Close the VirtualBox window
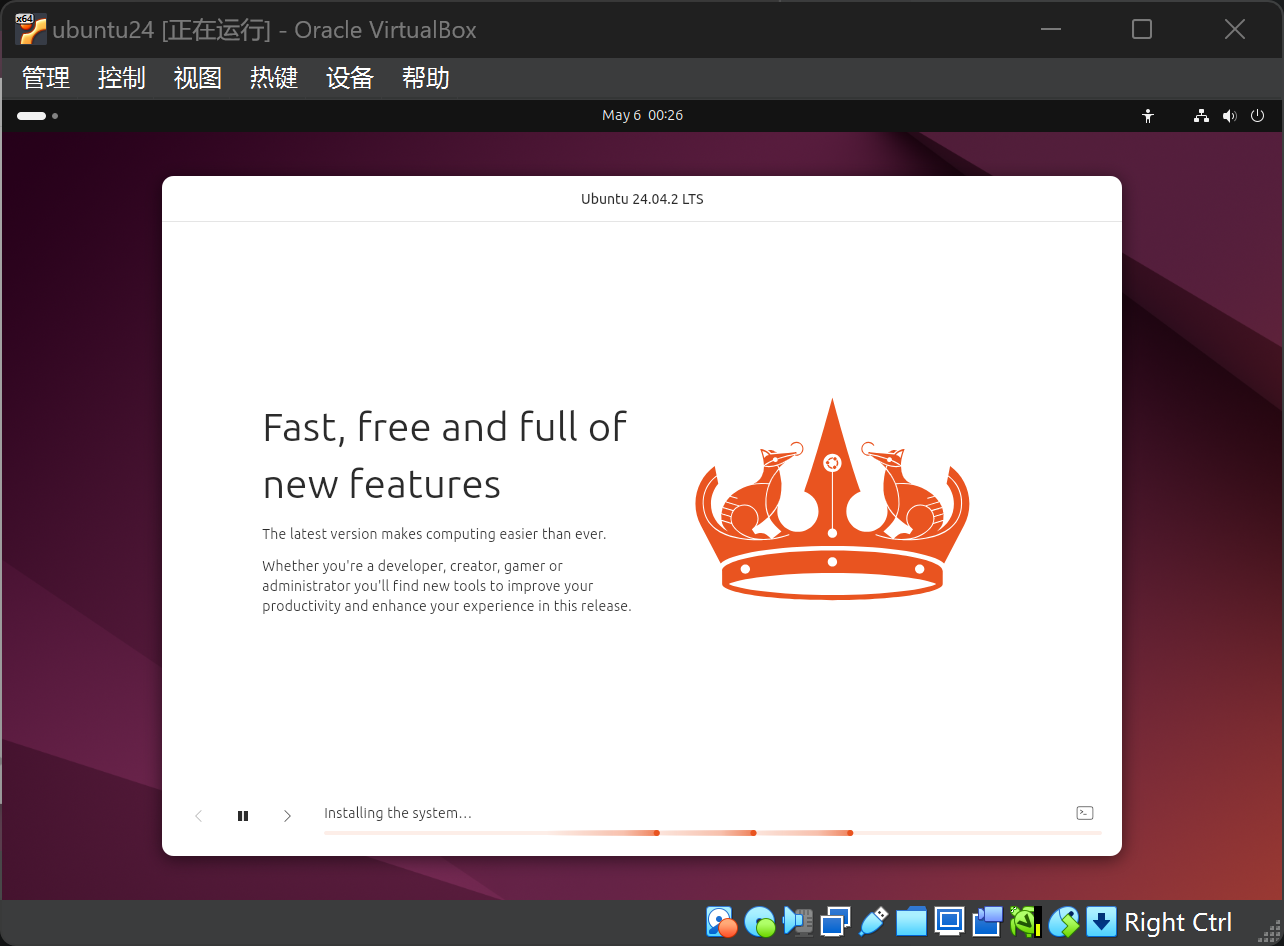 point(1235,29)
